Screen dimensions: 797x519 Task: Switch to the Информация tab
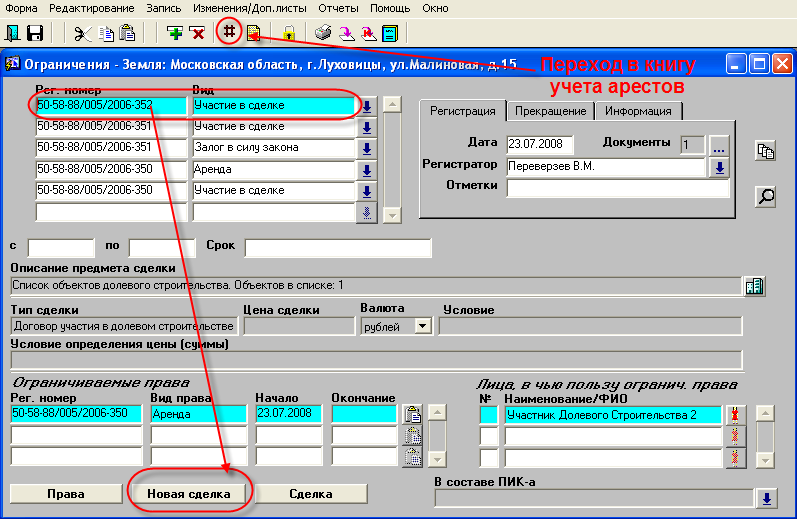tap(638, 111)
